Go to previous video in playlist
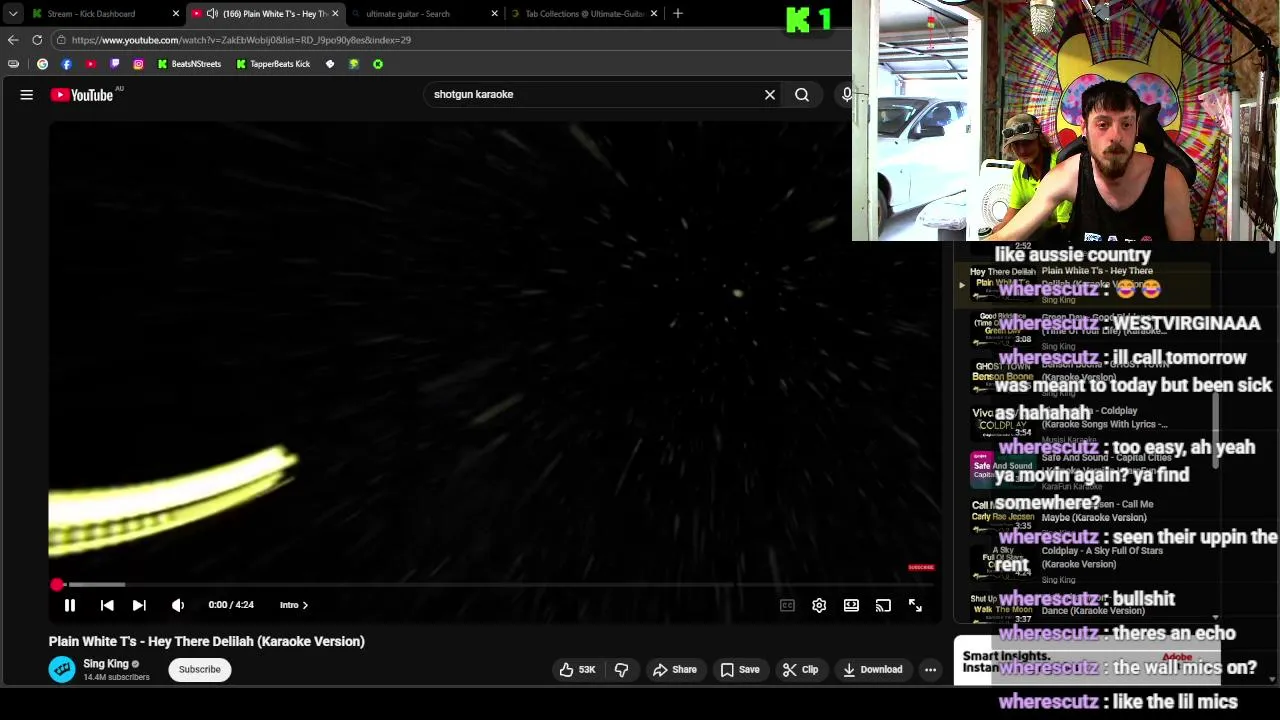The height and width of the screenshot is (720, 1280). click(x=107, y=605)
